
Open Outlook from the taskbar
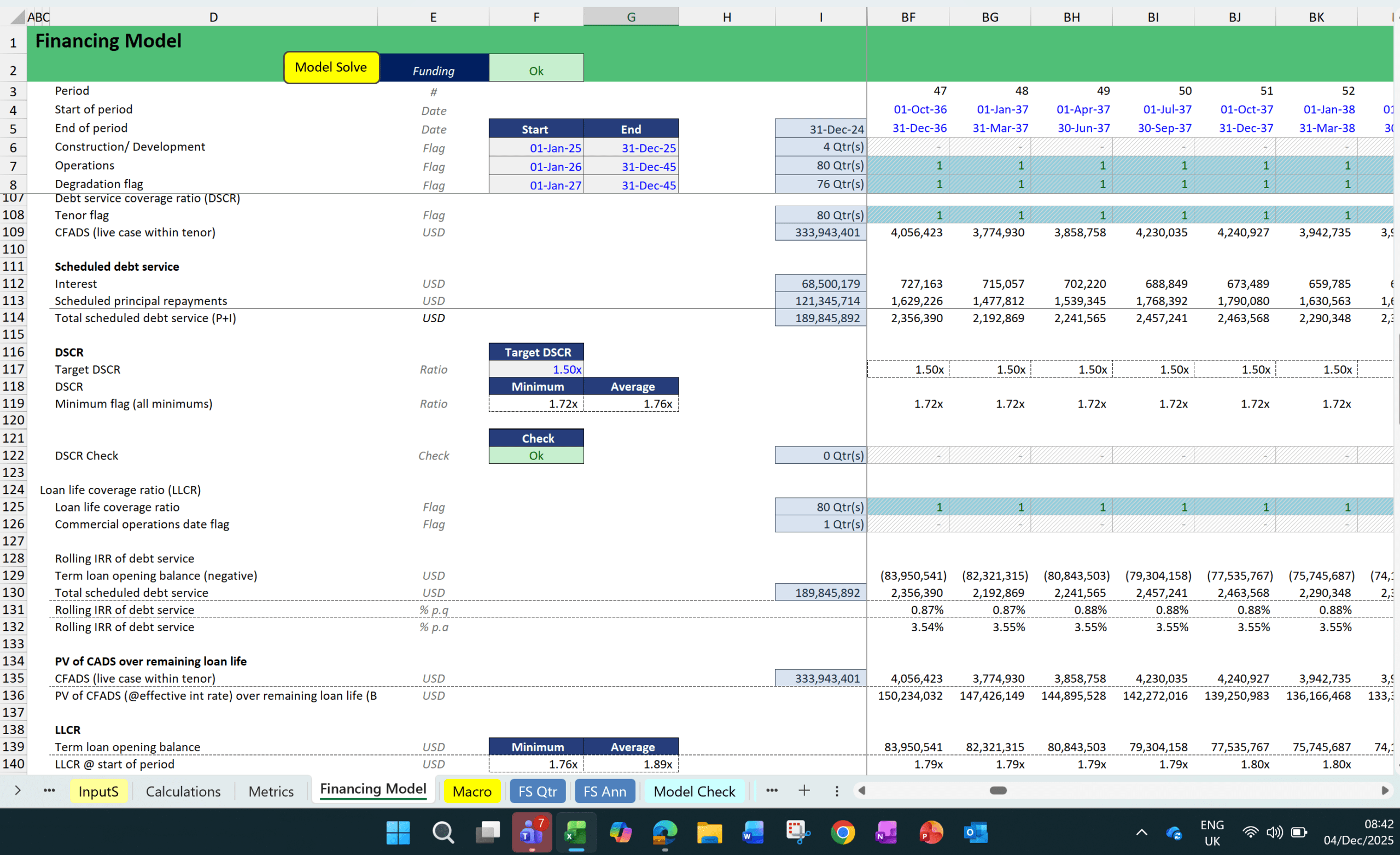tap(975, 833)
